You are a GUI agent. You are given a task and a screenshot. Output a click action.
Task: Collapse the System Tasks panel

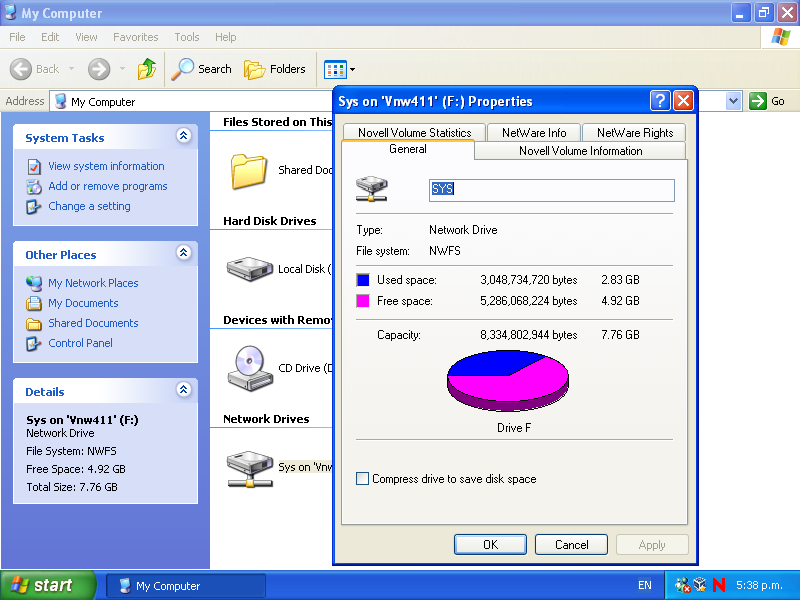(x=184, y=136)
